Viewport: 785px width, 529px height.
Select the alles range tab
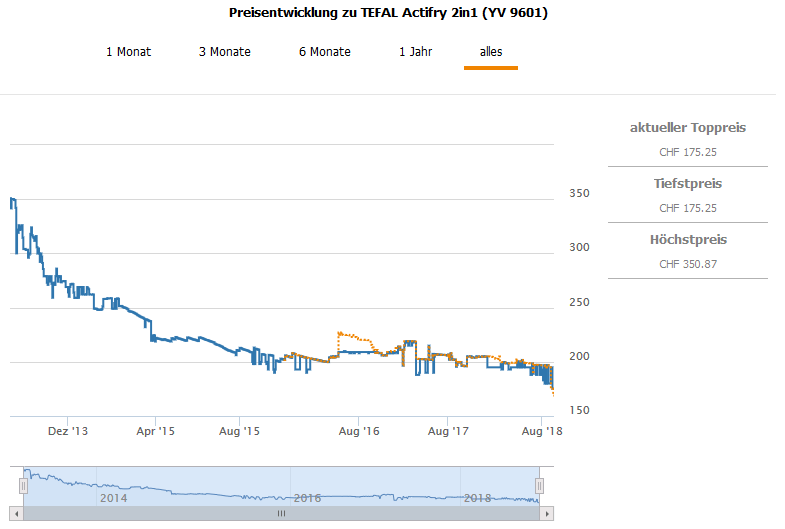pos(490,52)
